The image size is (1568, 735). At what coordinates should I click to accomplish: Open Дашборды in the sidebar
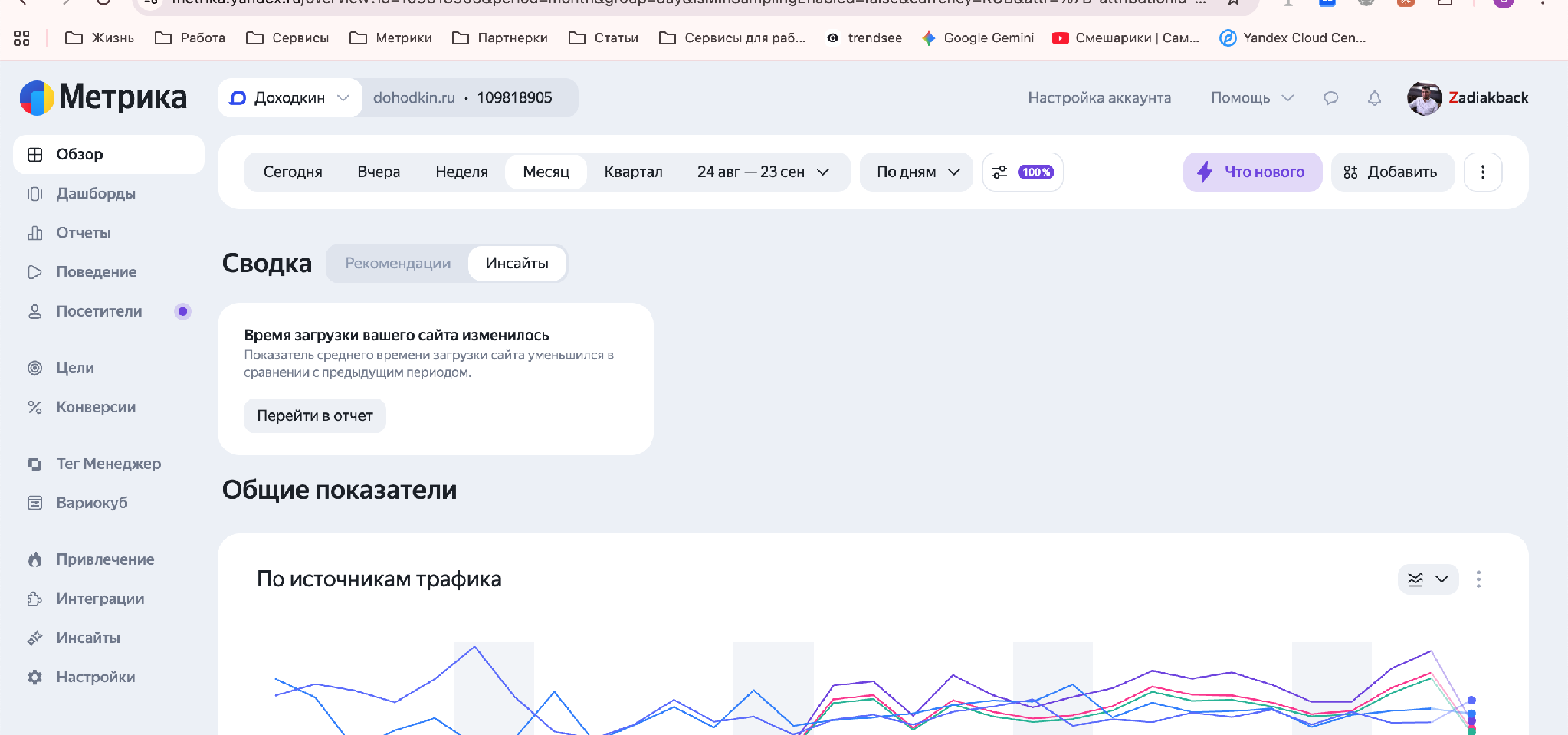pos(96,193)
